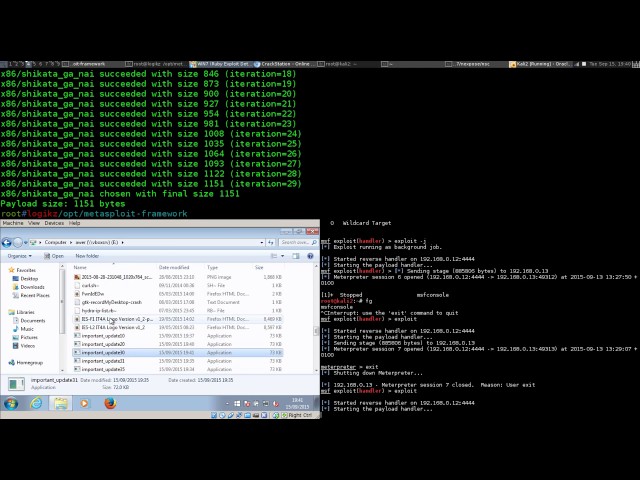640x480 pixels.
Task: Click the details pane application thumbnail
Action: tap(16, 384)
